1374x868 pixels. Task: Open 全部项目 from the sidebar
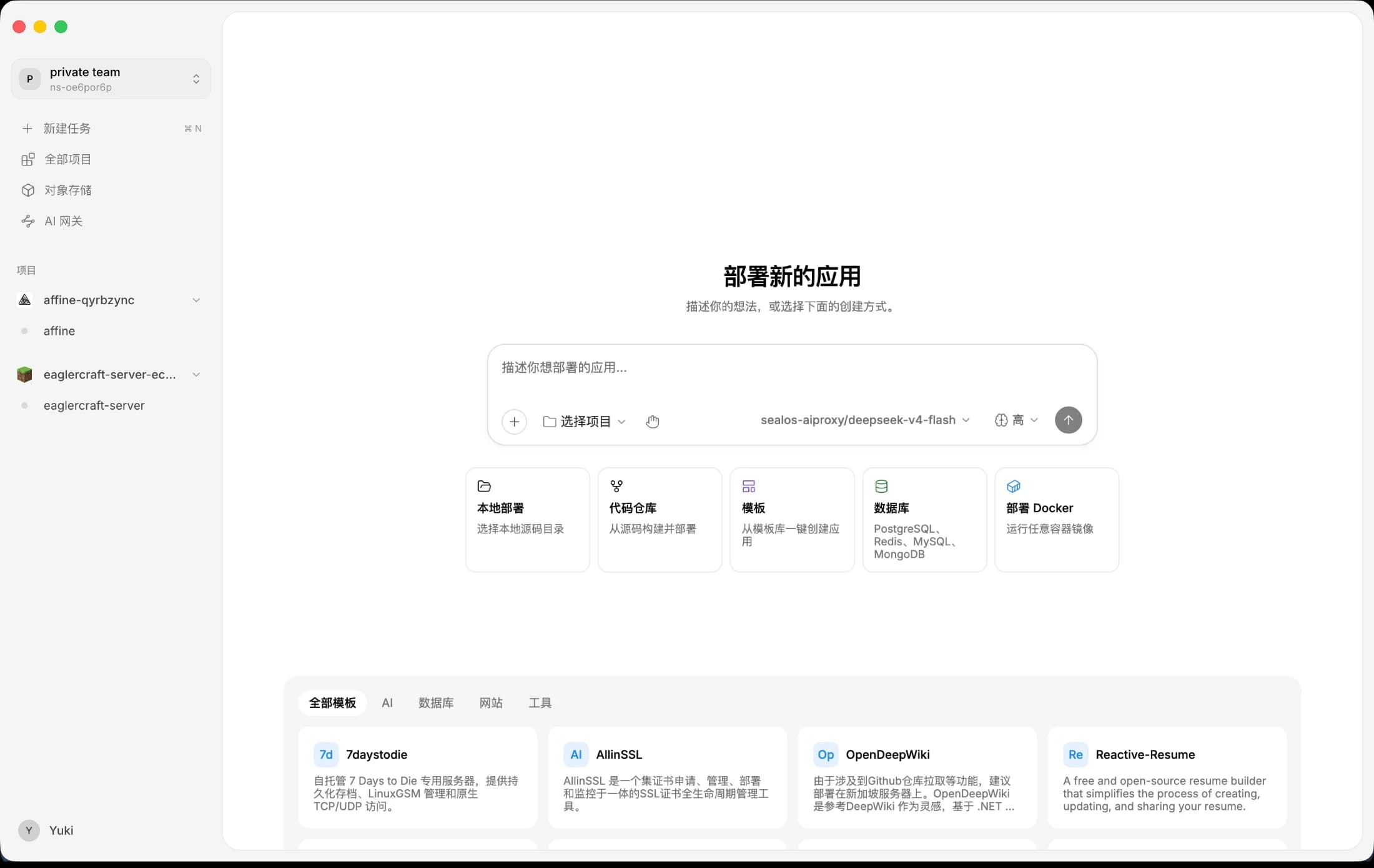tap(111, 160)
